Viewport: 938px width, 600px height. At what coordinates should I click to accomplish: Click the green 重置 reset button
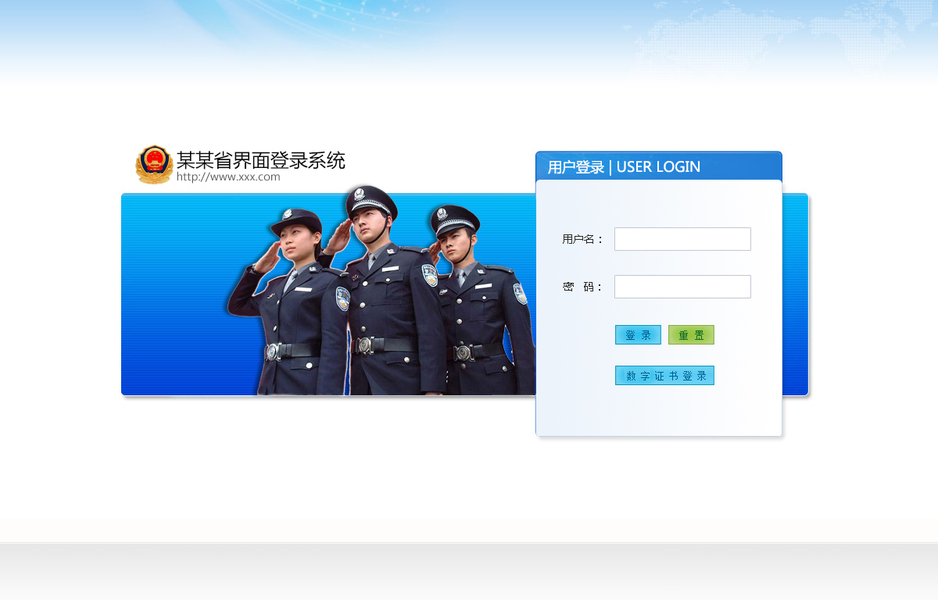pos(691,335)
